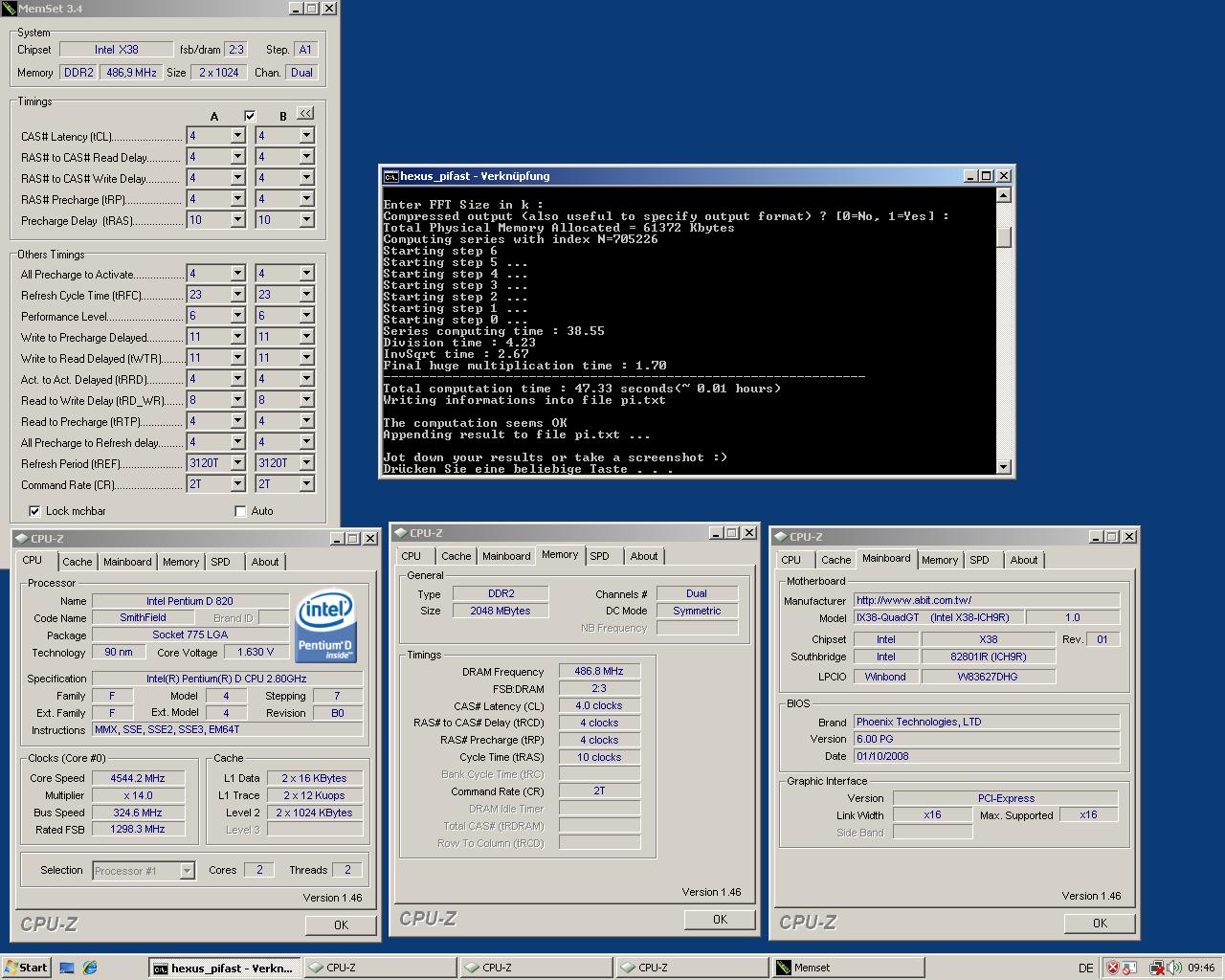Click OK in the CPU-Z Processor window
Viewport: 1225px width, 980px height.
(x=341, y=925)
